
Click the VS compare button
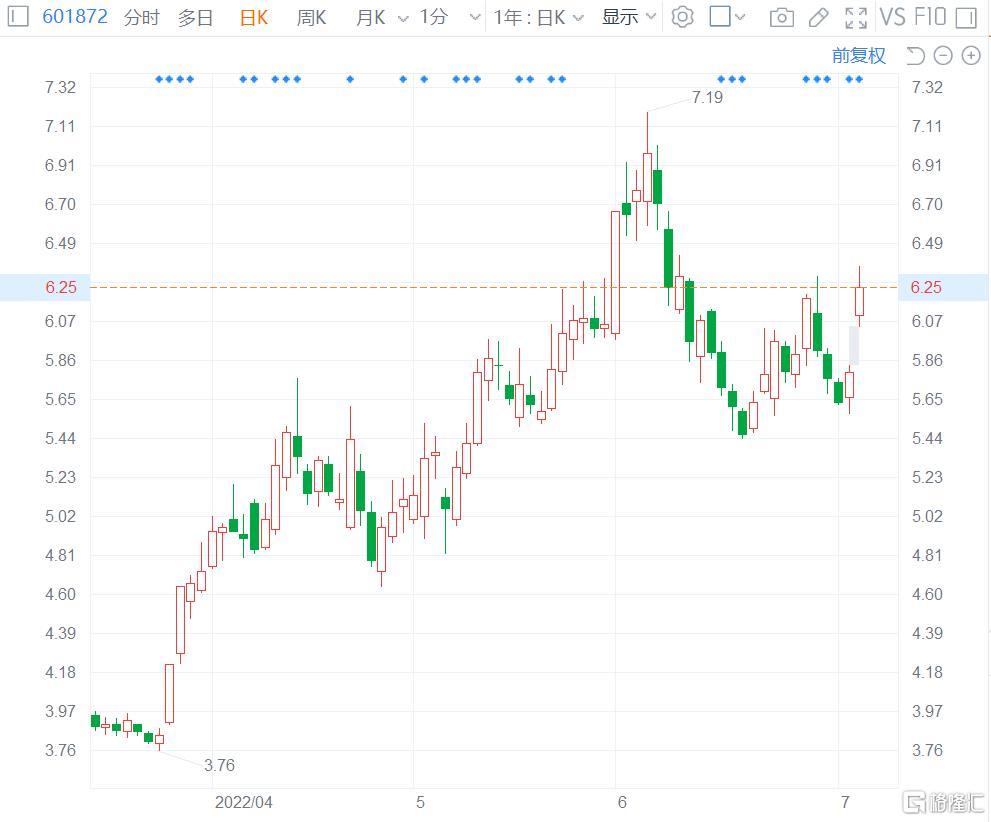[893, 17]
